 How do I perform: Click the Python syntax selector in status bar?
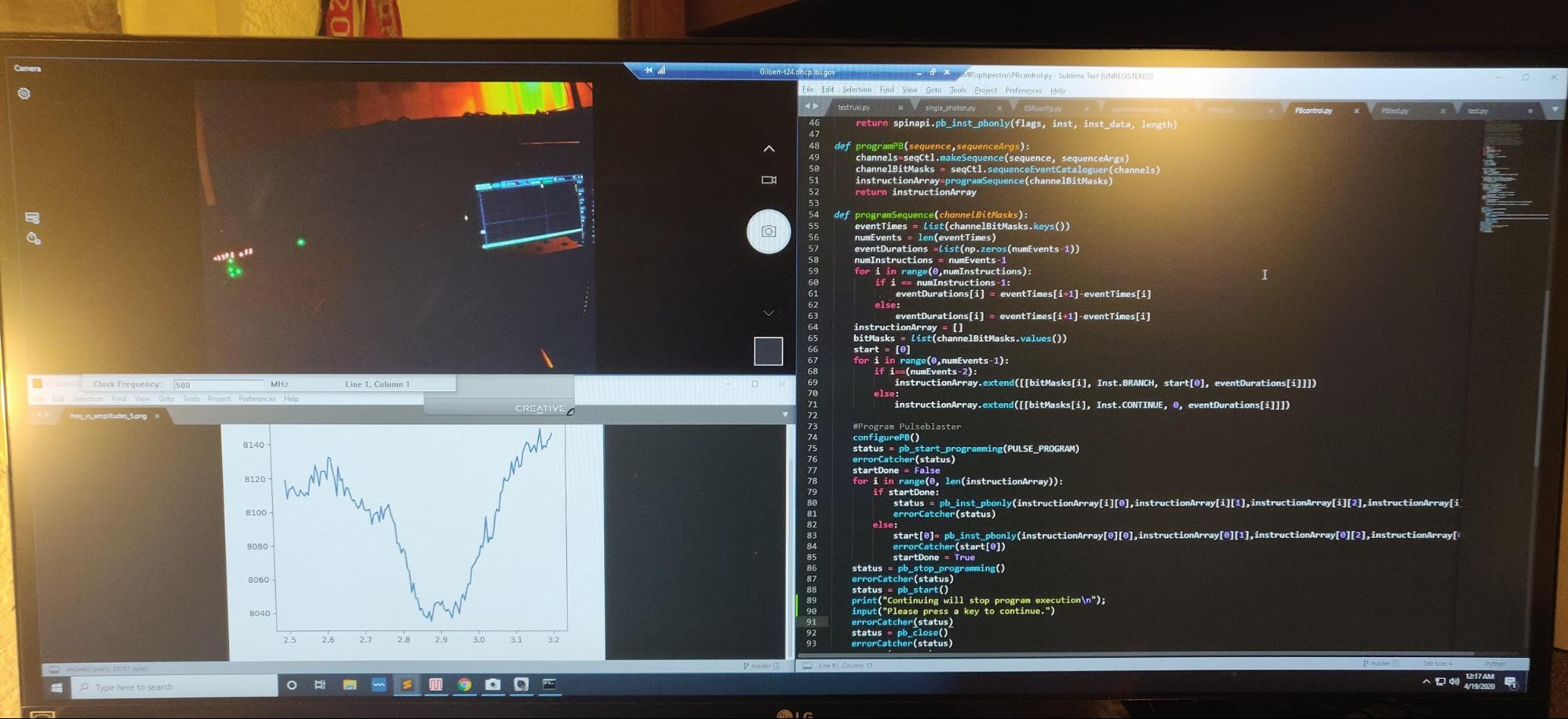1495,664
